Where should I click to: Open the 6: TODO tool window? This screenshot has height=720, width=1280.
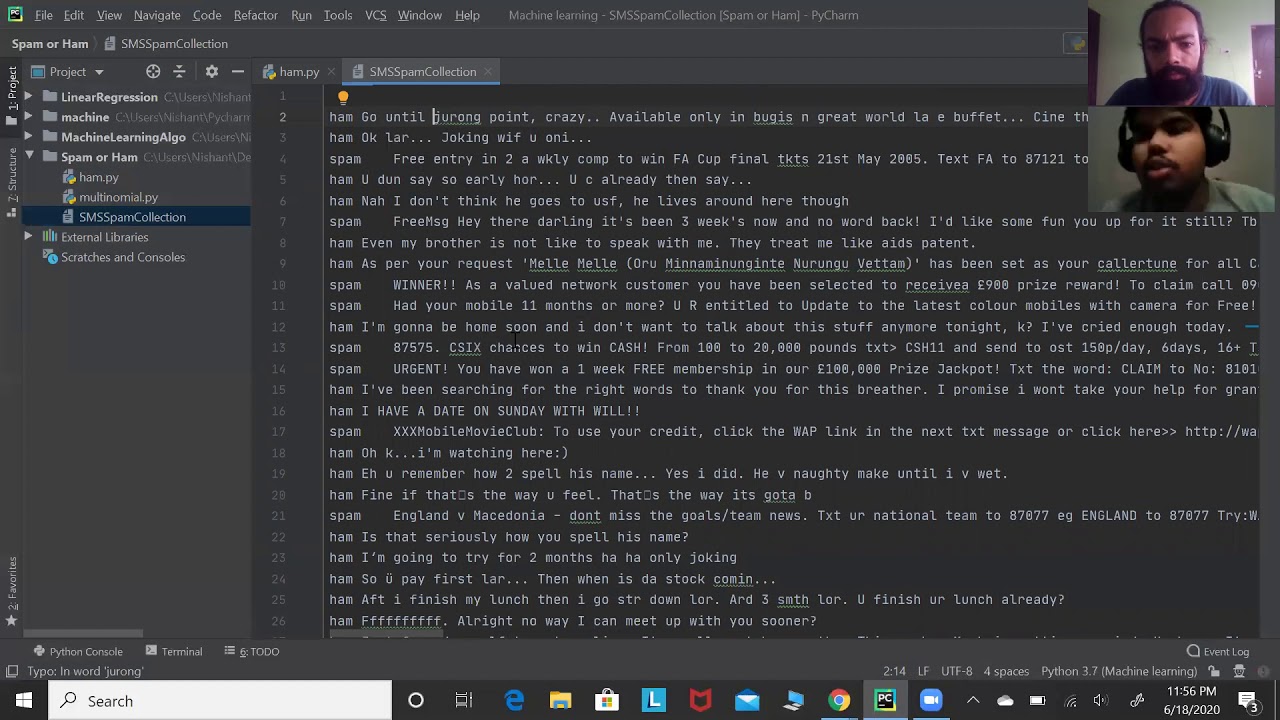[x=253, y=651]
